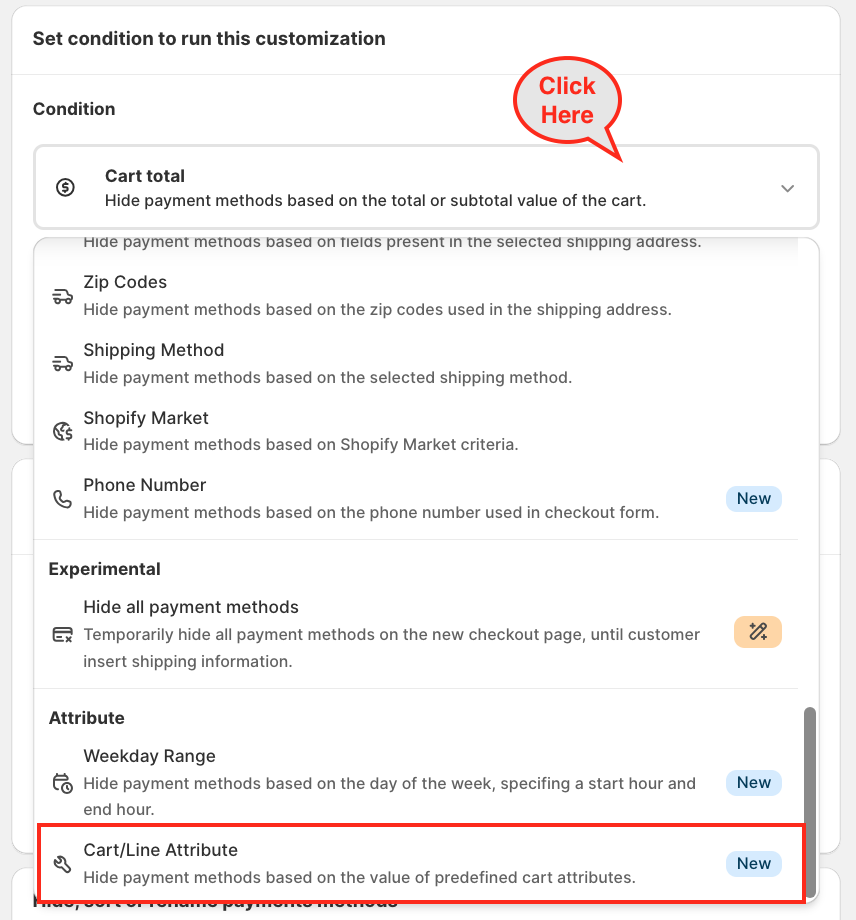Pick the Phone Number condition option
This screenshot has height=920, width=856.
click(370, 498)
